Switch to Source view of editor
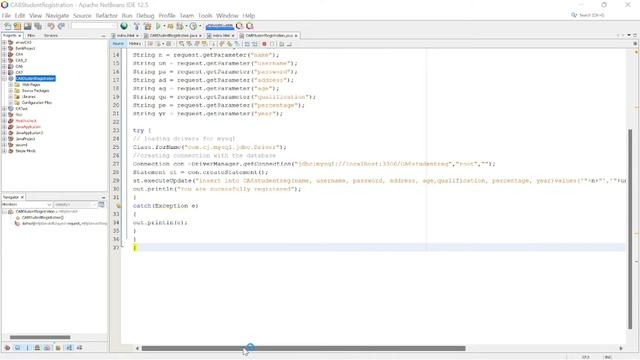The width and height of the screenshot is (640, 360). [118, 44]
